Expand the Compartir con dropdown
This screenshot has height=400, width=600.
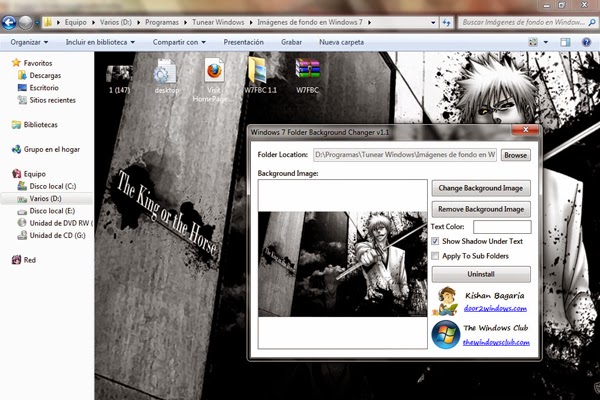179,42
